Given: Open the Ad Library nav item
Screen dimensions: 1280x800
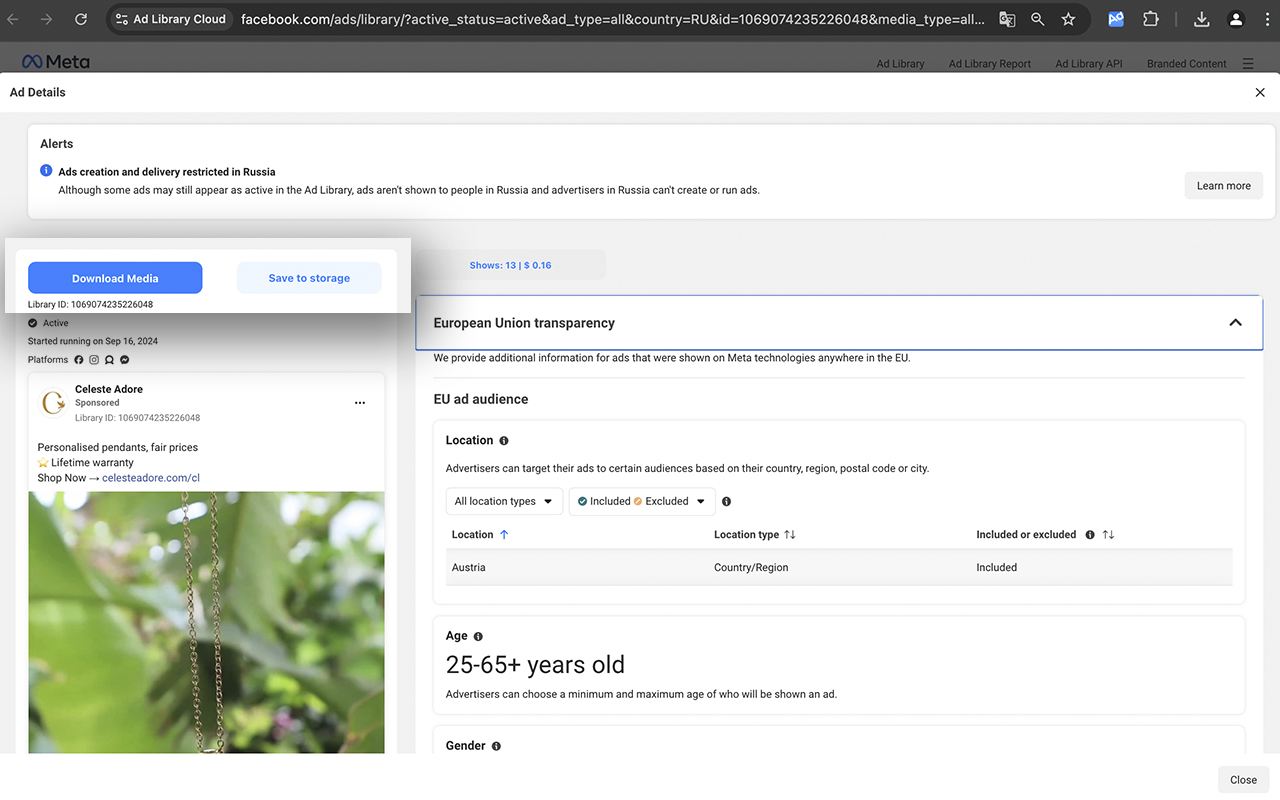Looking at the screenshot, I should [x=900, y=64].
